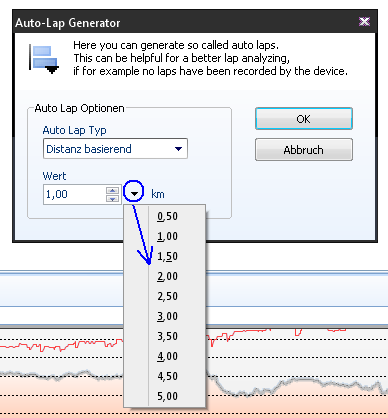Choose 1,00 from the preset list
Image resolution: width=388 pixels, height=418 pixels.
(x=165, y=236)
